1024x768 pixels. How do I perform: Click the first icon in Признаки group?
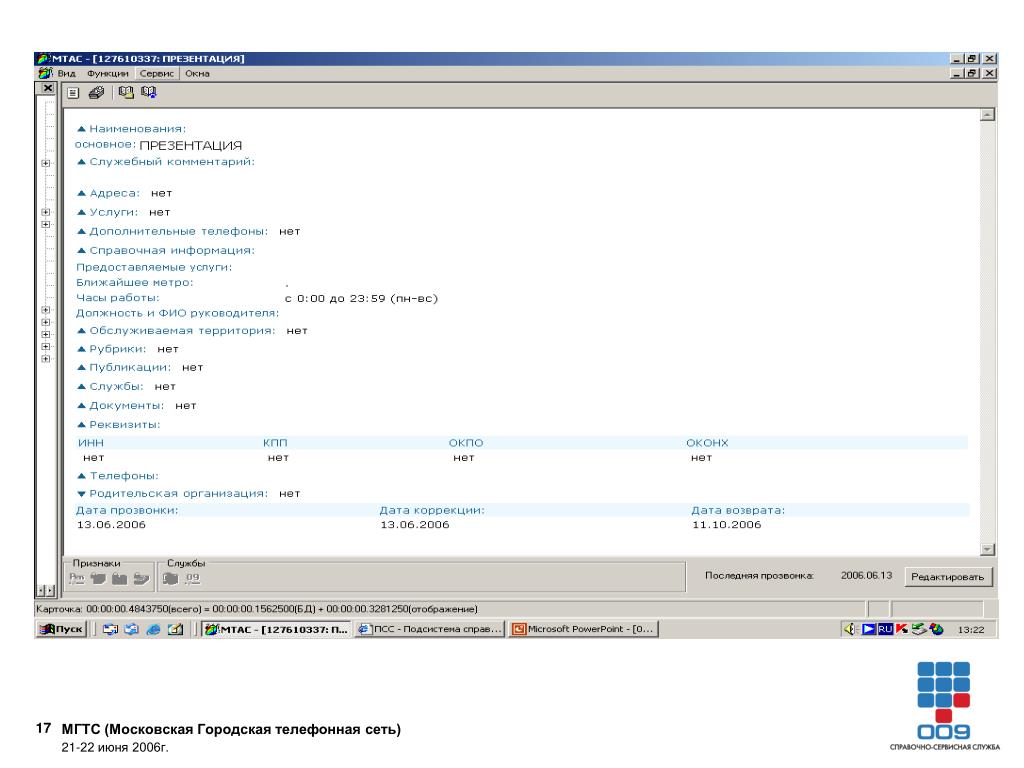pos(77,578)
